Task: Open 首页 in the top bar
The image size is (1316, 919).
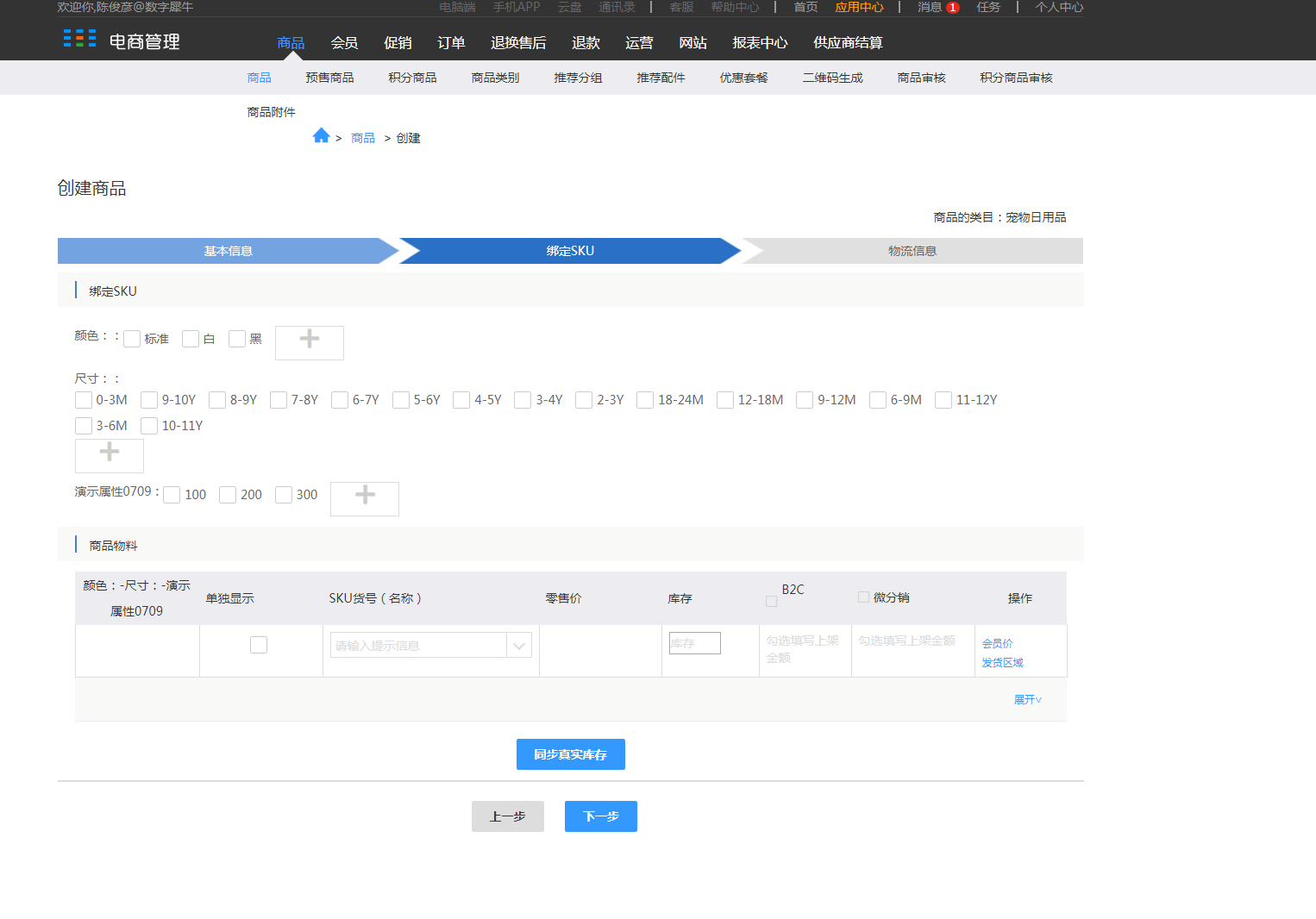Action: (805, 7)
